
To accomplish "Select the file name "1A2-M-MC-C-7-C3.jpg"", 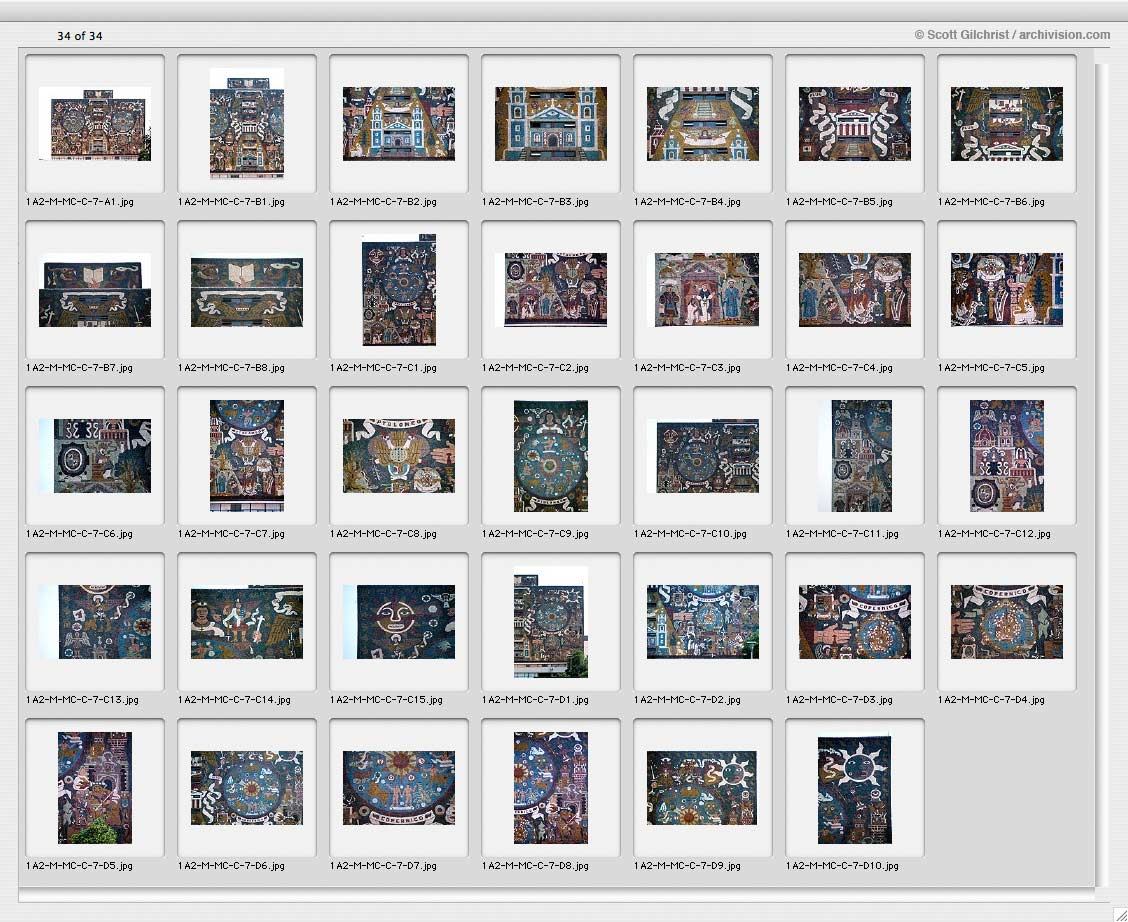I will (687, 368).
